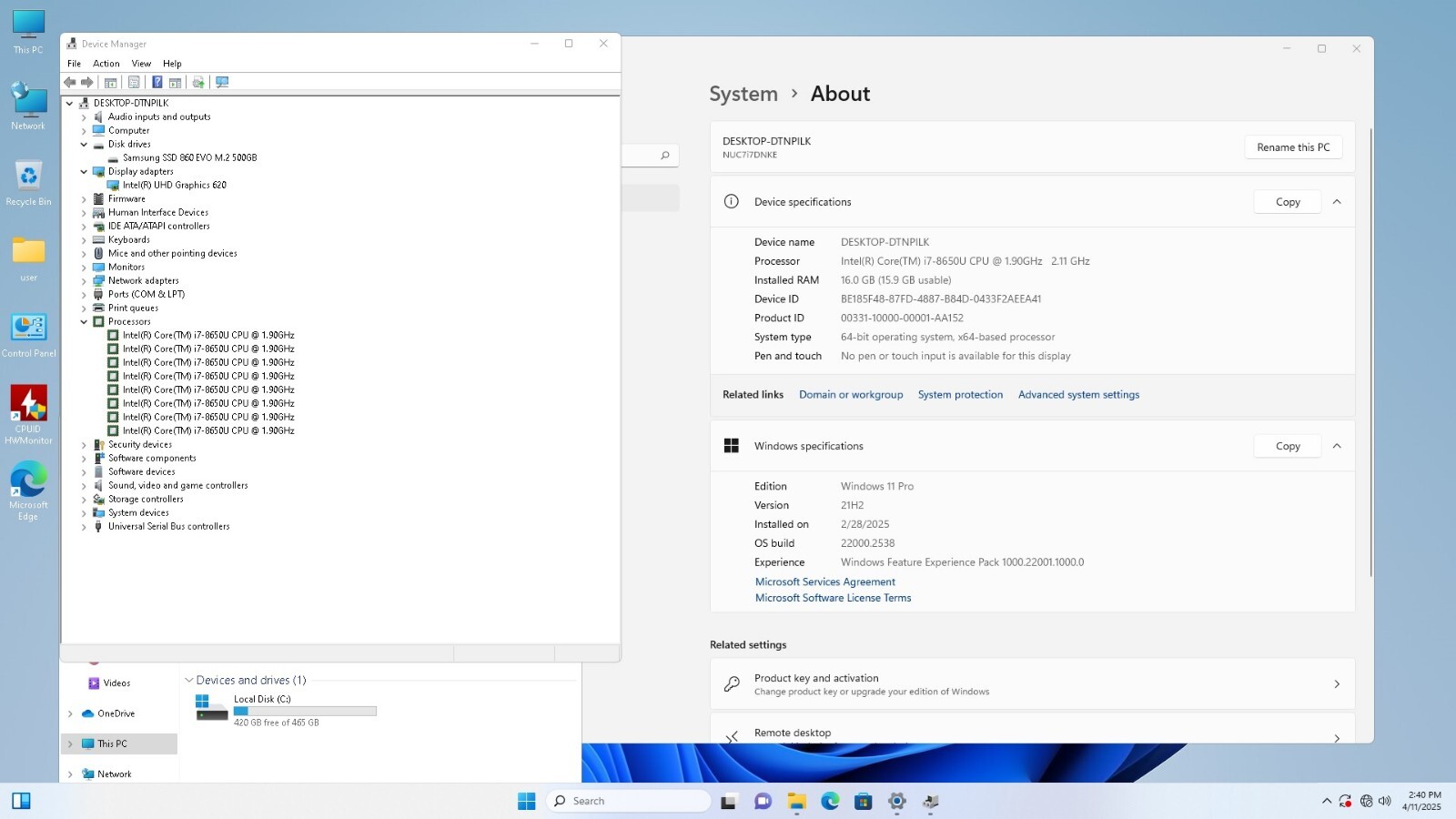
Task: Open Videos in File Explorer sidebar
Action: 116,683
